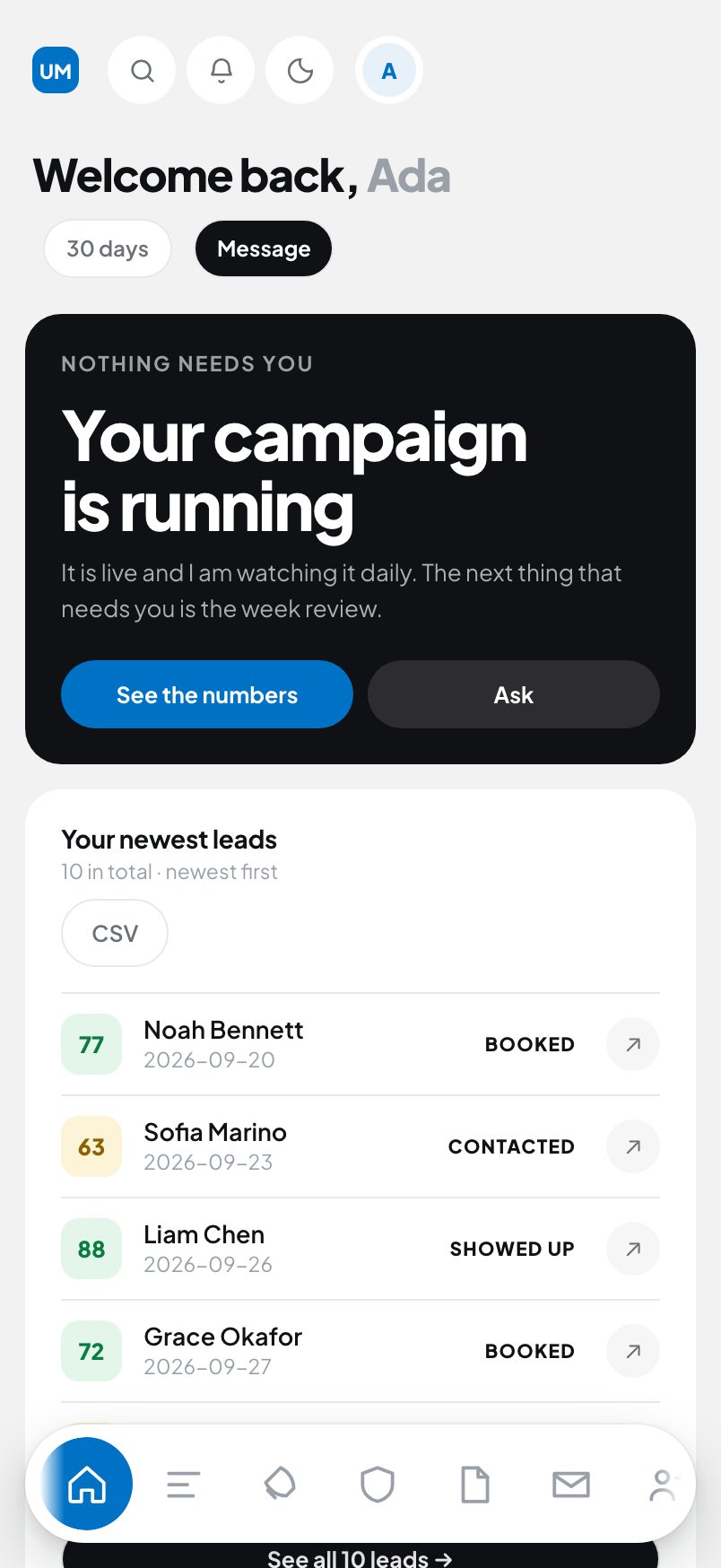Open search with the magnifier icon
This screenshot has height=1568, width=721.
(142, 70)
